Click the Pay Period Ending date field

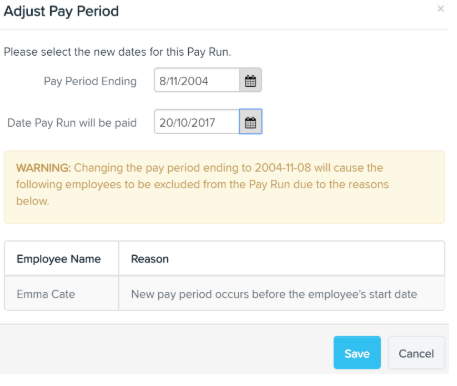point(197,80)
